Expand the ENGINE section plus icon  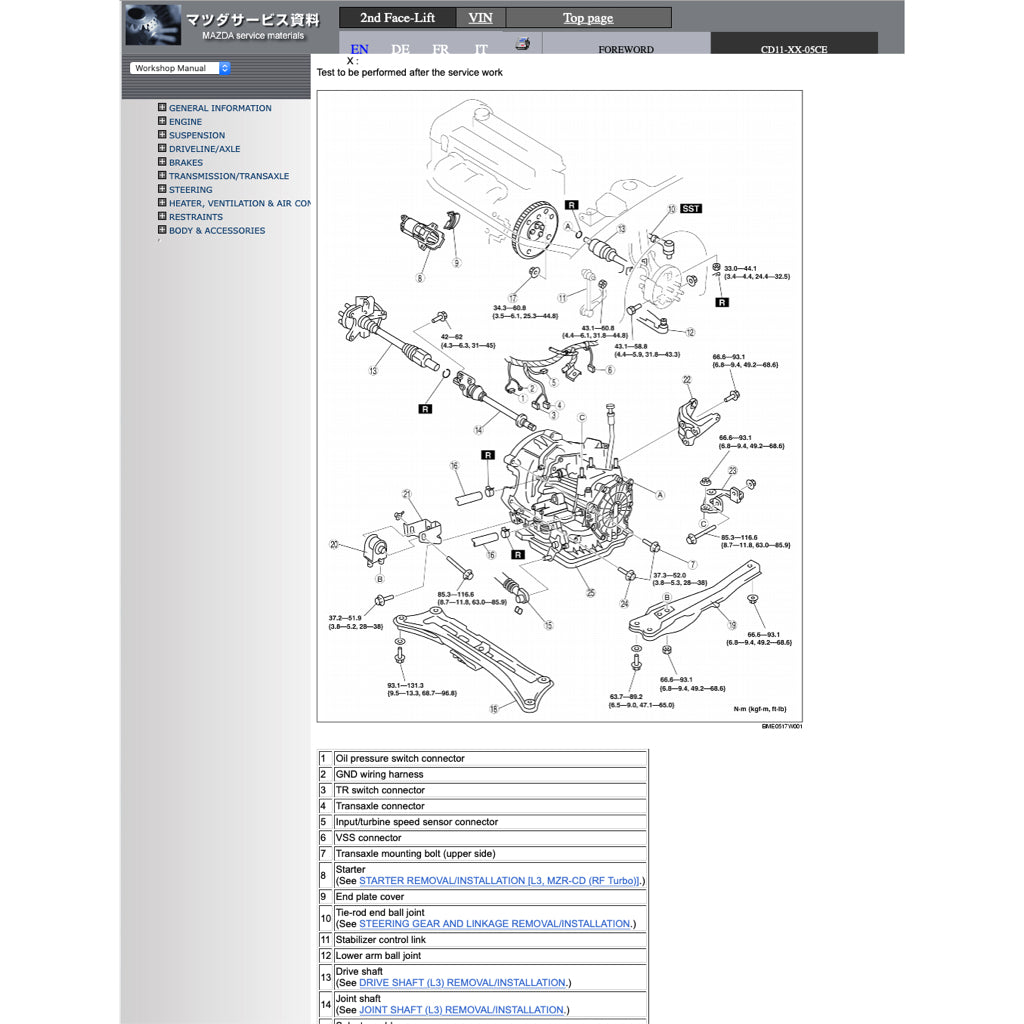(x=162, y=121)
